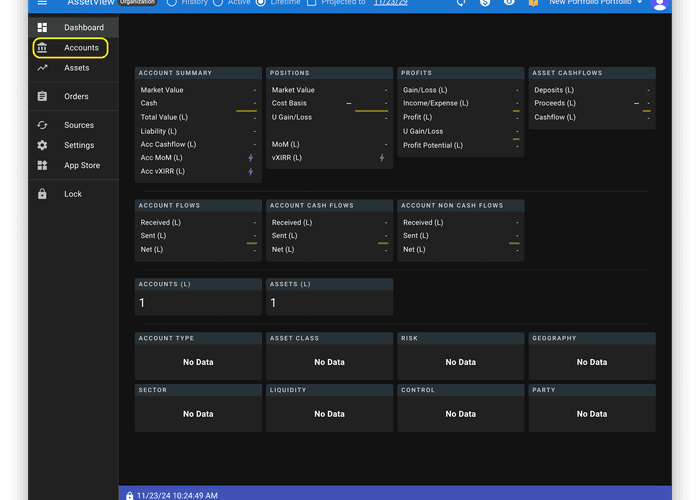
Task: Select the Active radio button
Action: coord(217,3)
